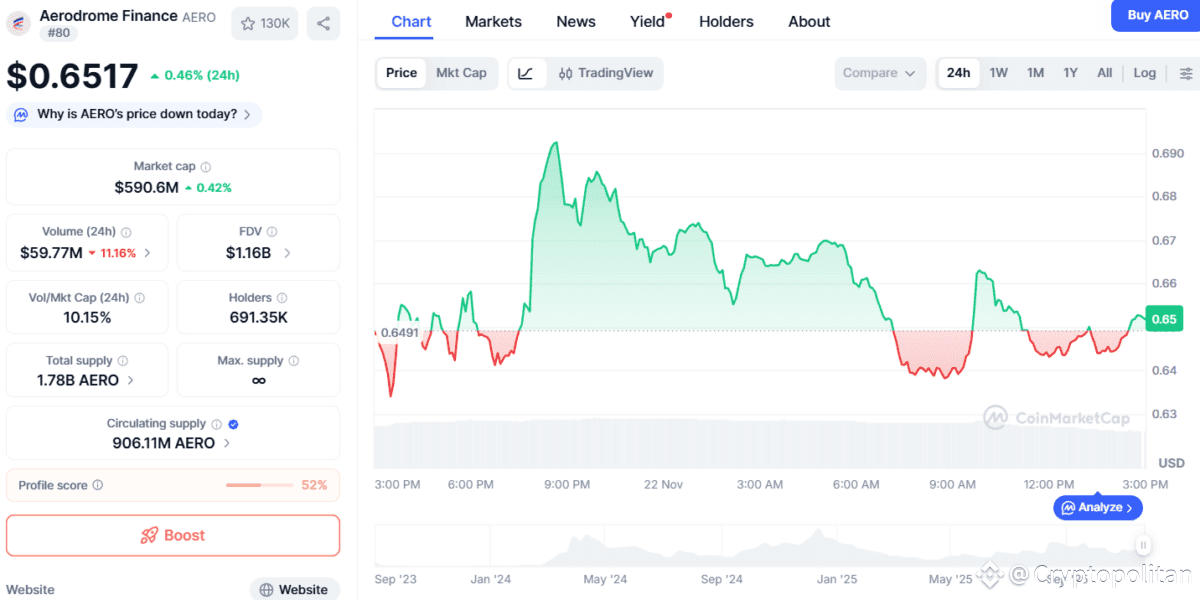Click the Holders info icon
This screenshot has height=600, width=1200.
pyautogui.click(x=282, y=298)
